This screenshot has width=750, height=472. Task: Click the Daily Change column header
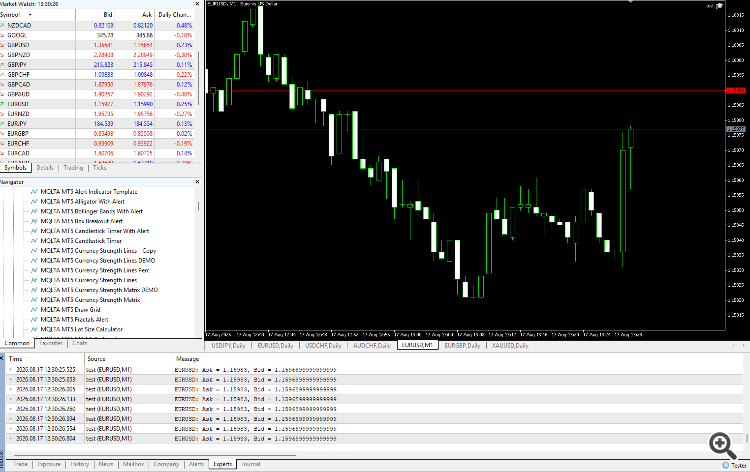(x=175, y=15)
